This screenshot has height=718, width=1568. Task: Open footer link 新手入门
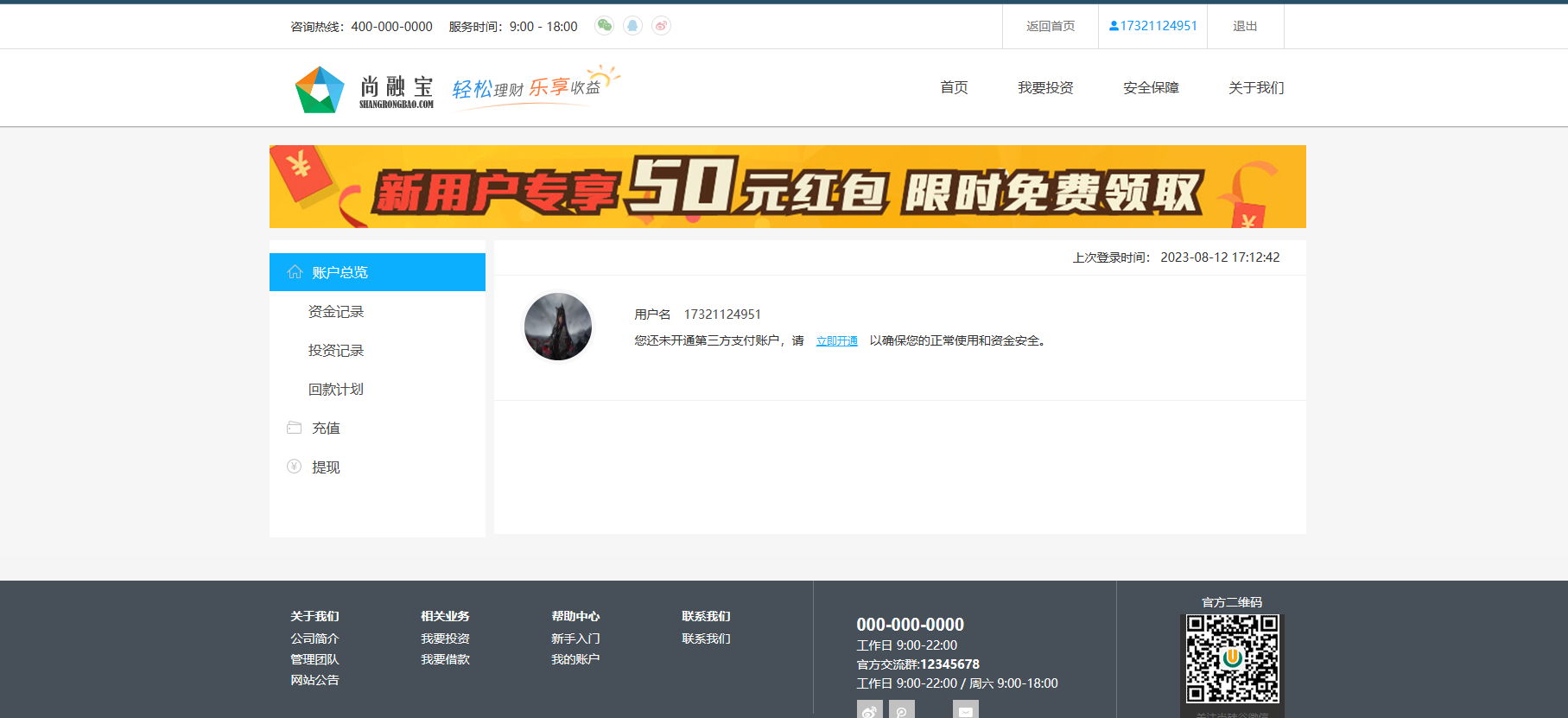coord(575,639)
